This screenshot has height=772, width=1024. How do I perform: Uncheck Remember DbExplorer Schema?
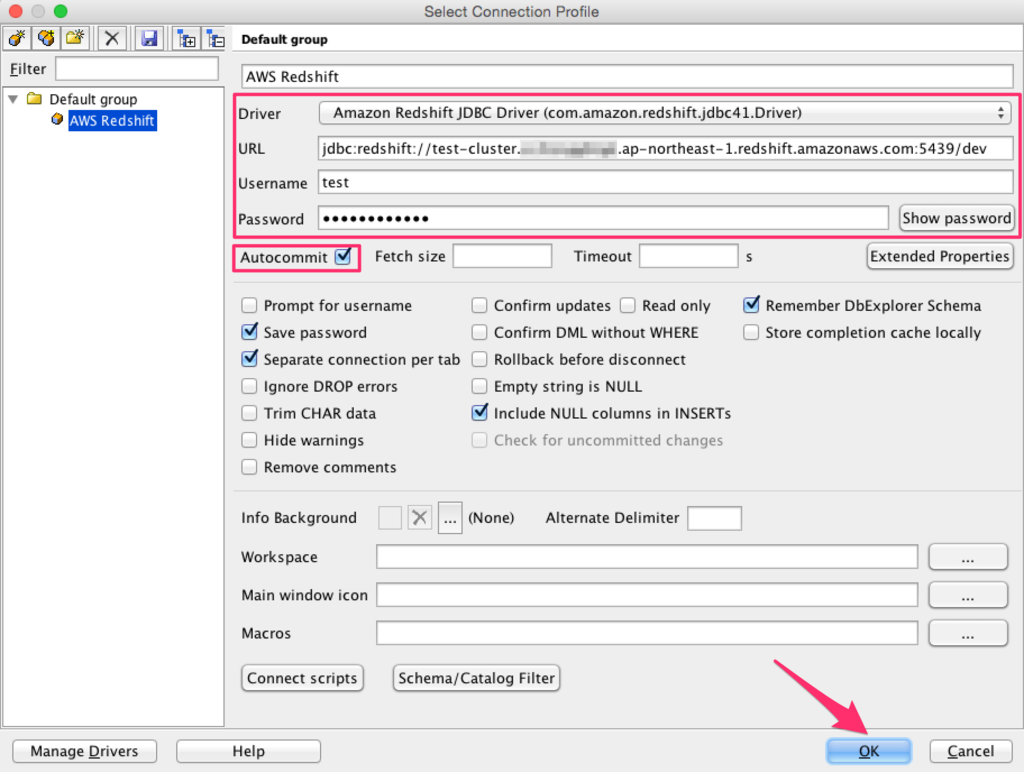751,305
